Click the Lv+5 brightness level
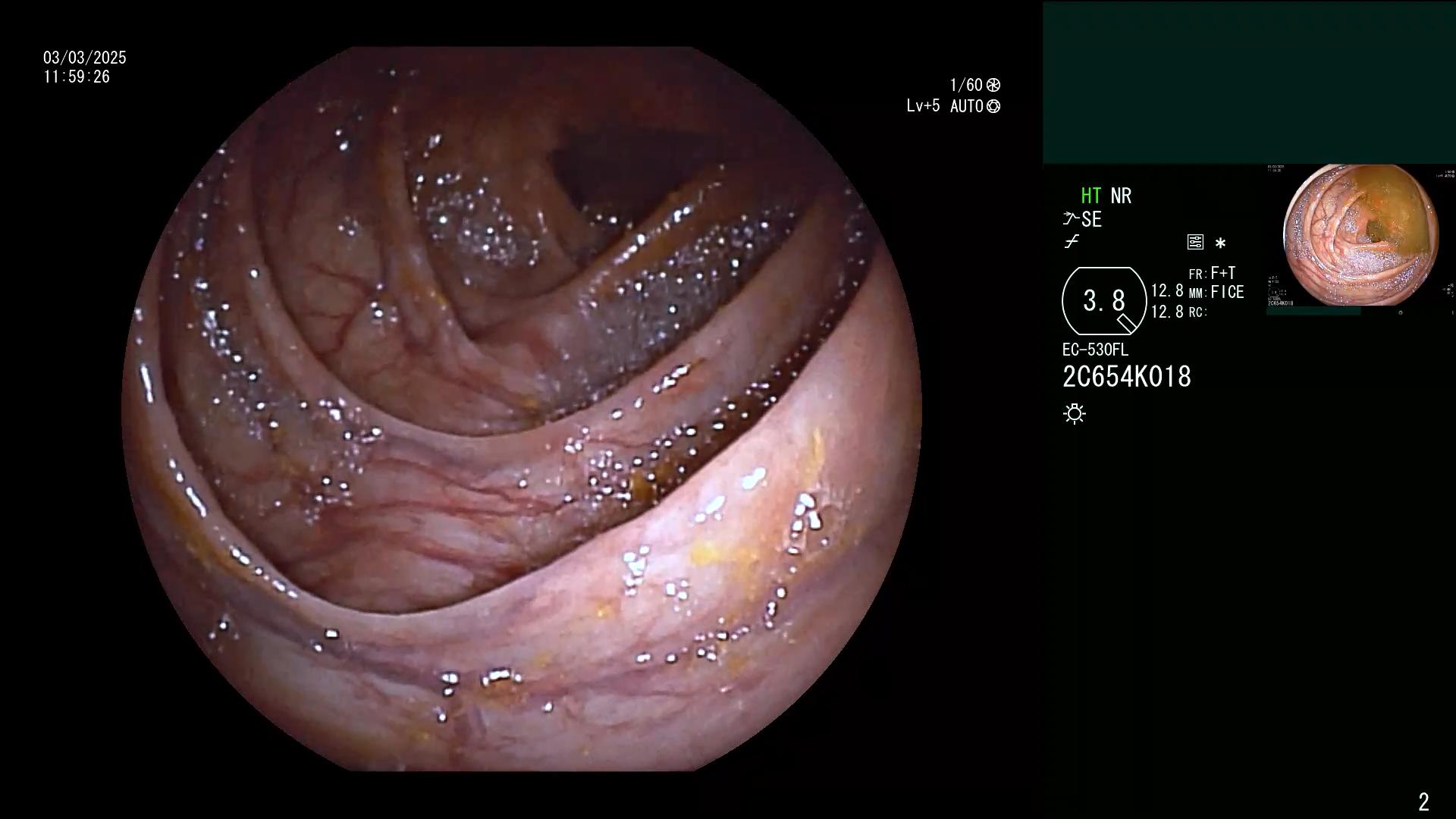 (x=923, y=106)
